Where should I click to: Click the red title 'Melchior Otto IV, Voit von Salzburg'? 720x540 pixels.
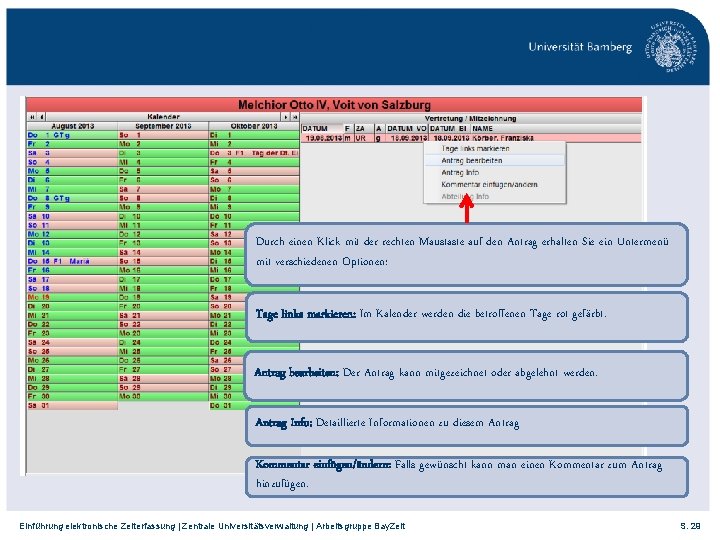[334, 105]
